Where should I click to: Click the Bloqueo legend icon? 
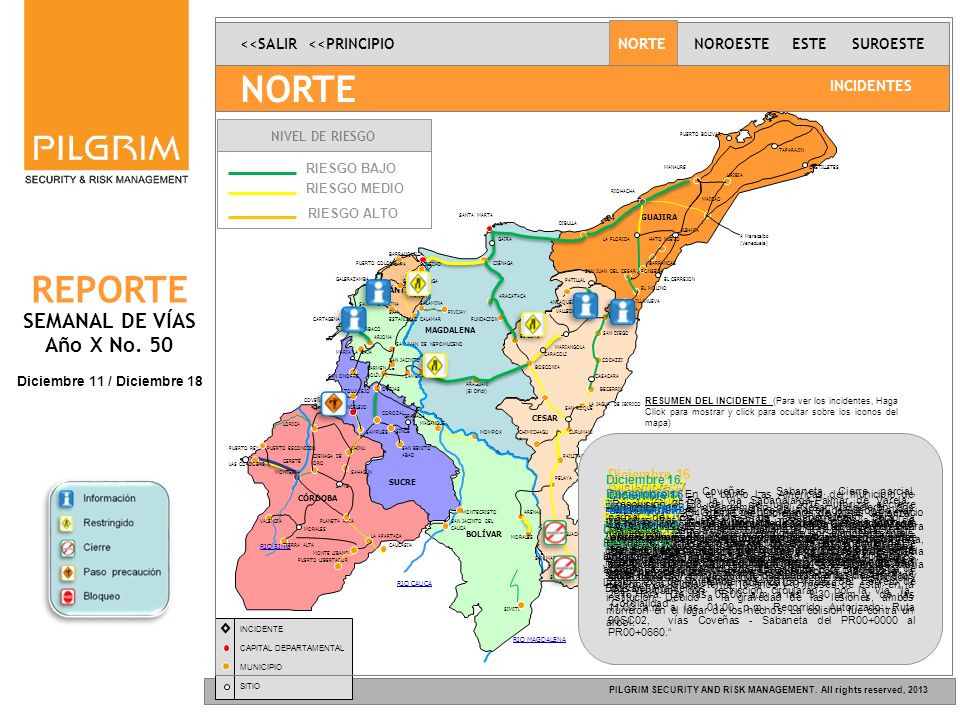click(67, 596)
